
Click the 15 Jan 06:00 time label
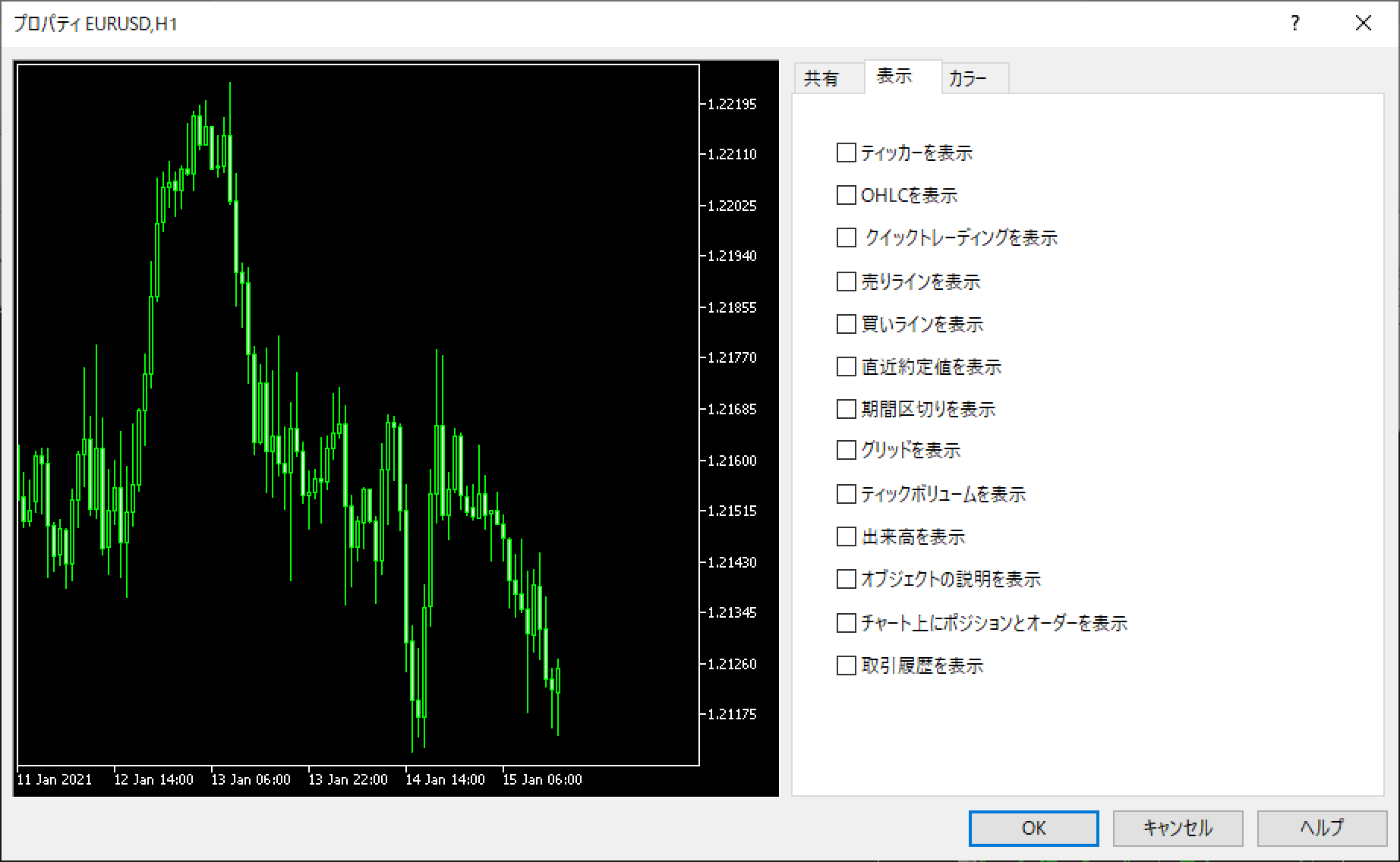[x=542, y=780]
